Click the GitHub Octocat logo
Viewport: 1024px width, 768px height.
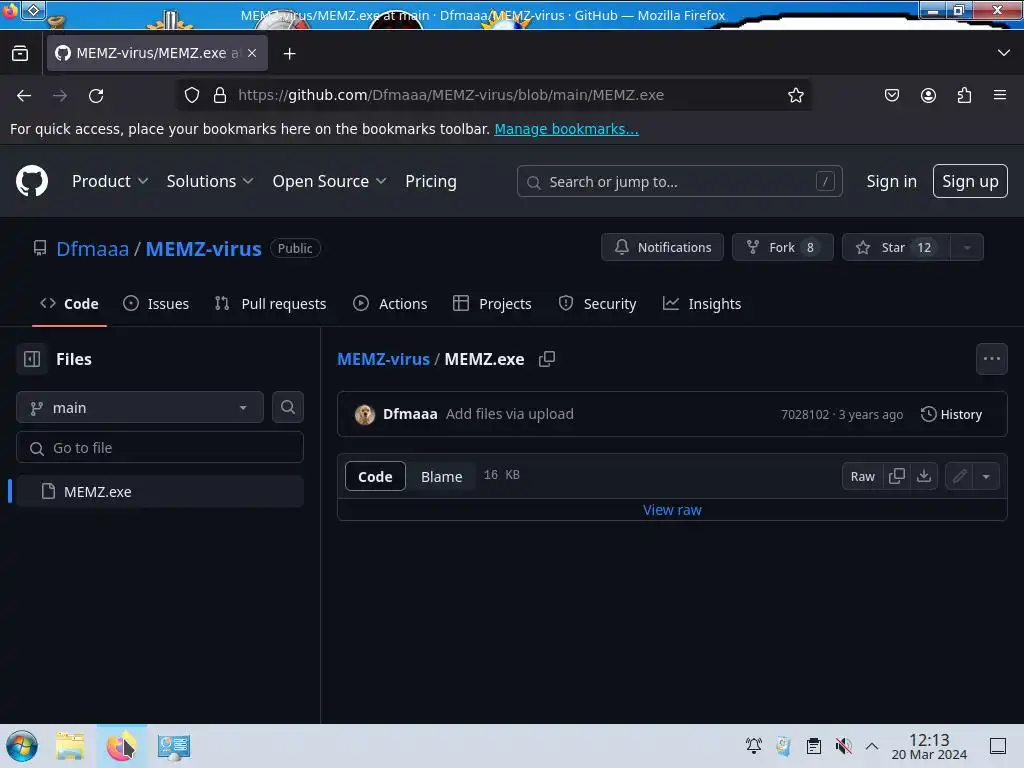(32, 181)
